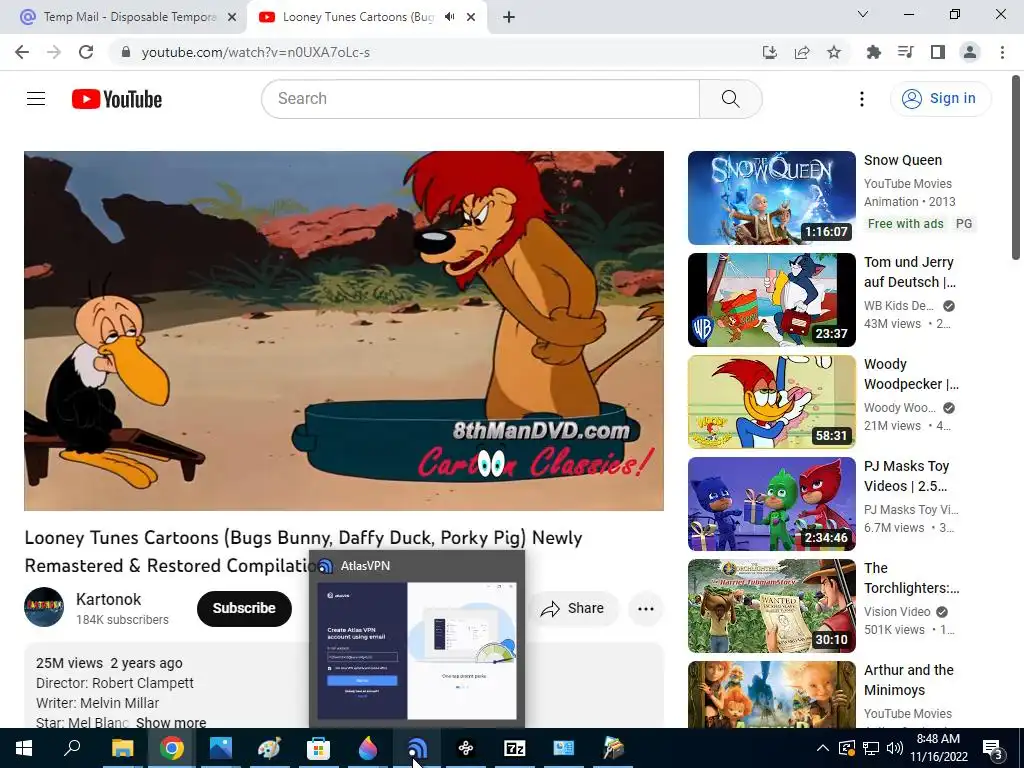Screen dimensions: 1024x768
Task: Click the taskbar clock showing 8:48 AM
Action: [938, 748]
